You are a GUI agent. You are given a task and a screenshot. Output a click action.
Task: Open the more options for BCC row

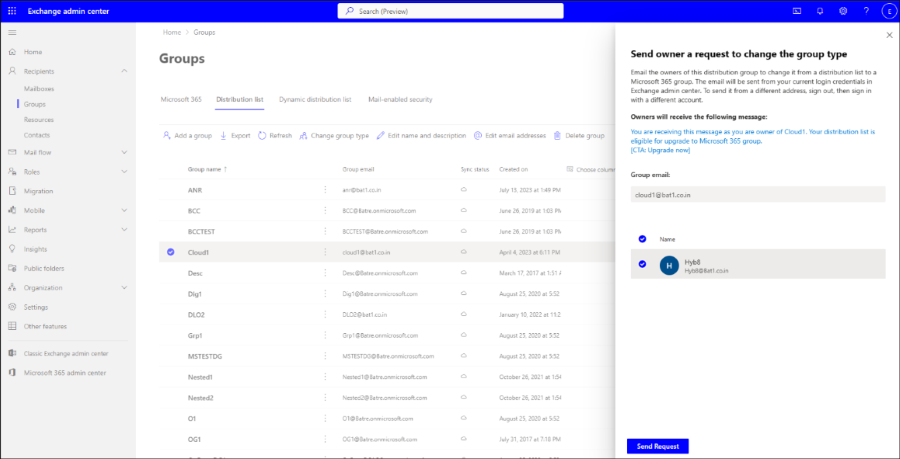tap(325, 211)
